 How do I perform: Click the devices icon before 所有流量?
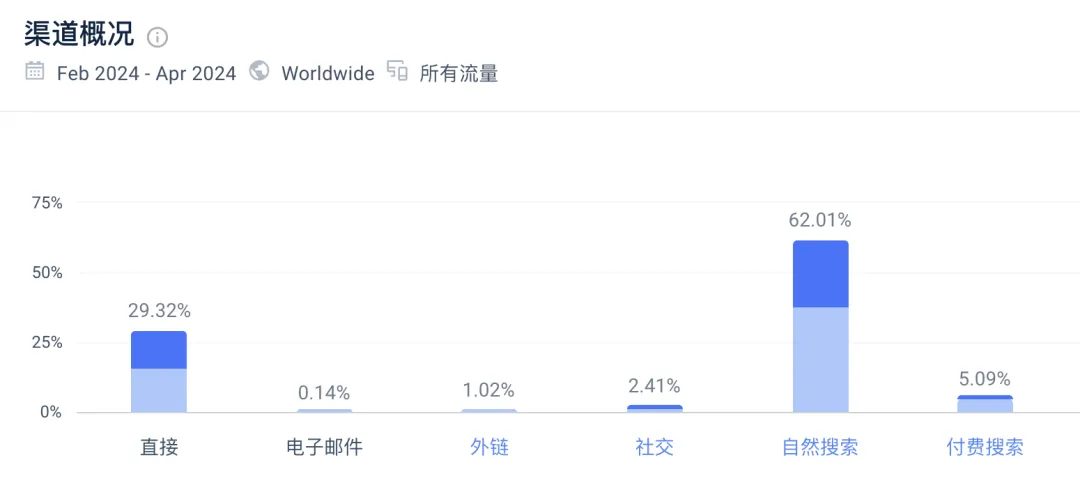click(397, 72)
